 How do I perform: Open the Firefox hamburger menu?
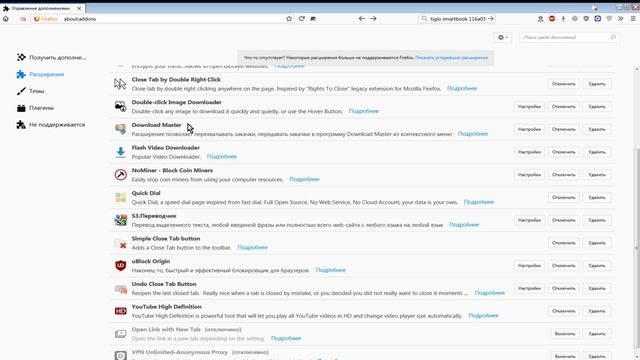click(633, 19)
